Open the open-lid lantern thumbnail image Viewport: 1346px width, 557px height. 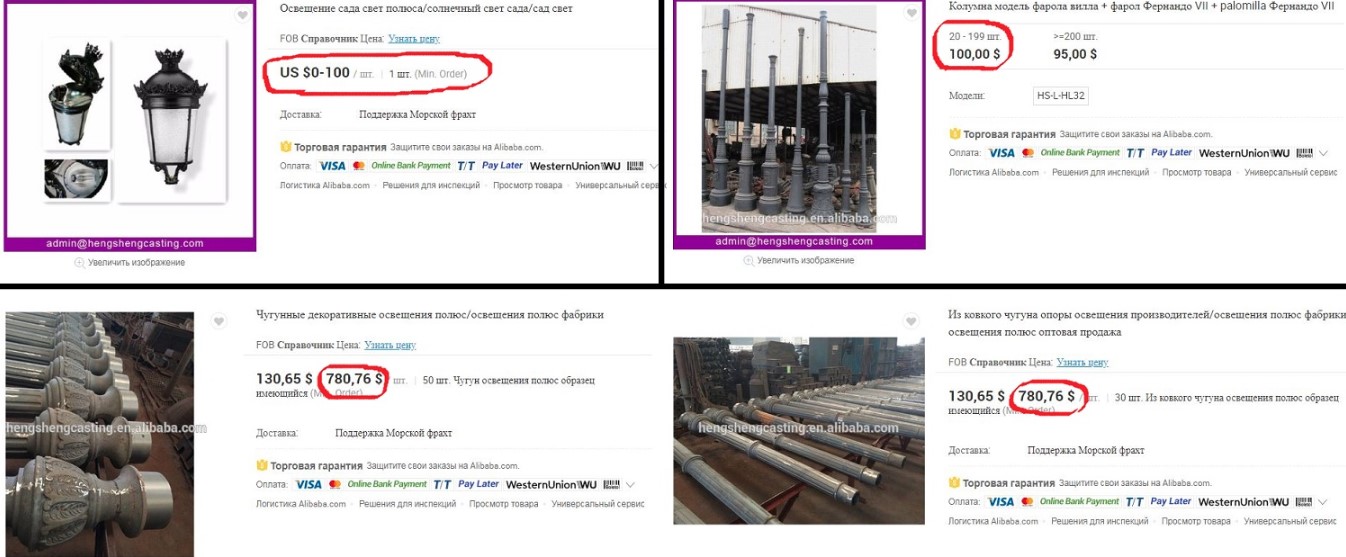76,96
